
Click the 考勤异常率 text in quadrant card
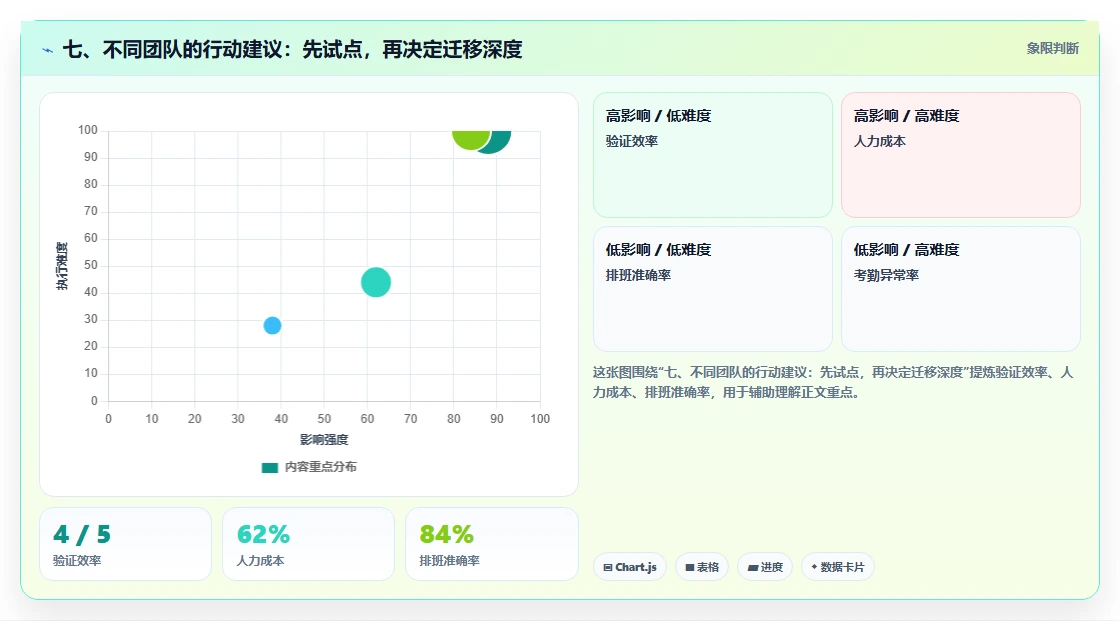tap(886, 275)
